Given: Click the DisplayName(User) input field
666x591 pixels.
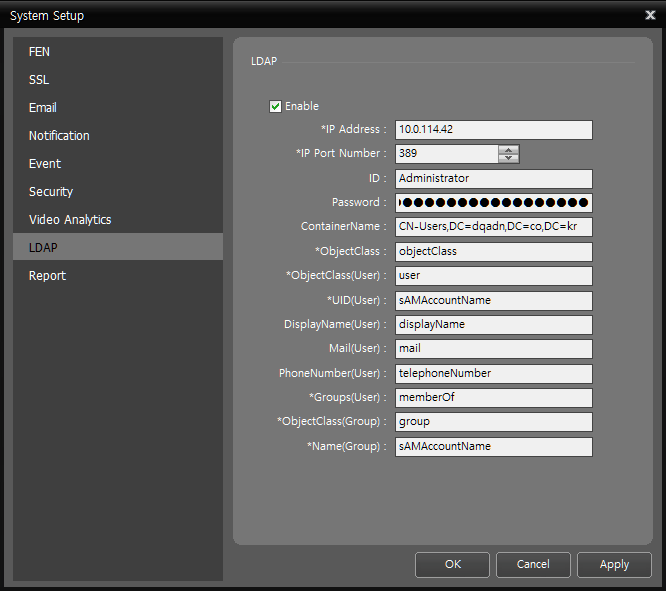Looking at the screenshot, I should click(494, 325).
